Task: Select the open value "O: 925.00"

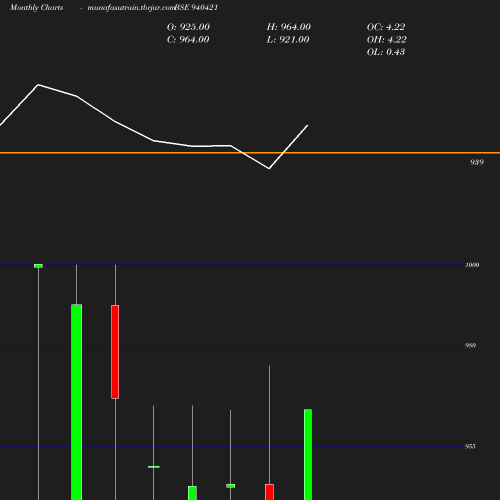Action: (188, 27)
